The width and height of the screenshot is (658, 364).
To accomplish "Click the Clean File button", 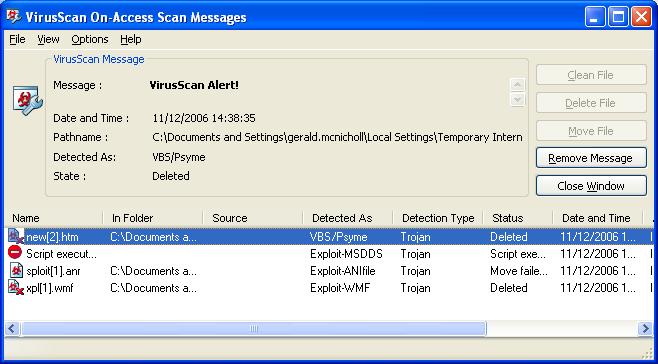I will click(591, 75).
